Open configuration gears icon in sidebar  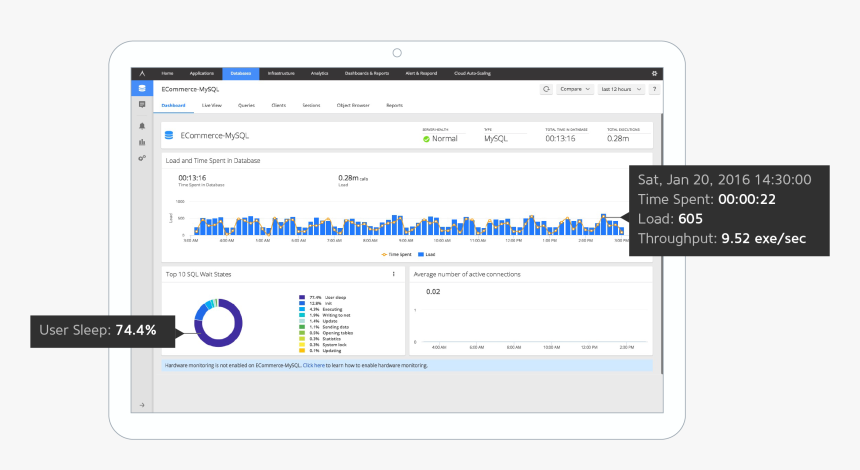pyautogui.click(x=142, y=158)
